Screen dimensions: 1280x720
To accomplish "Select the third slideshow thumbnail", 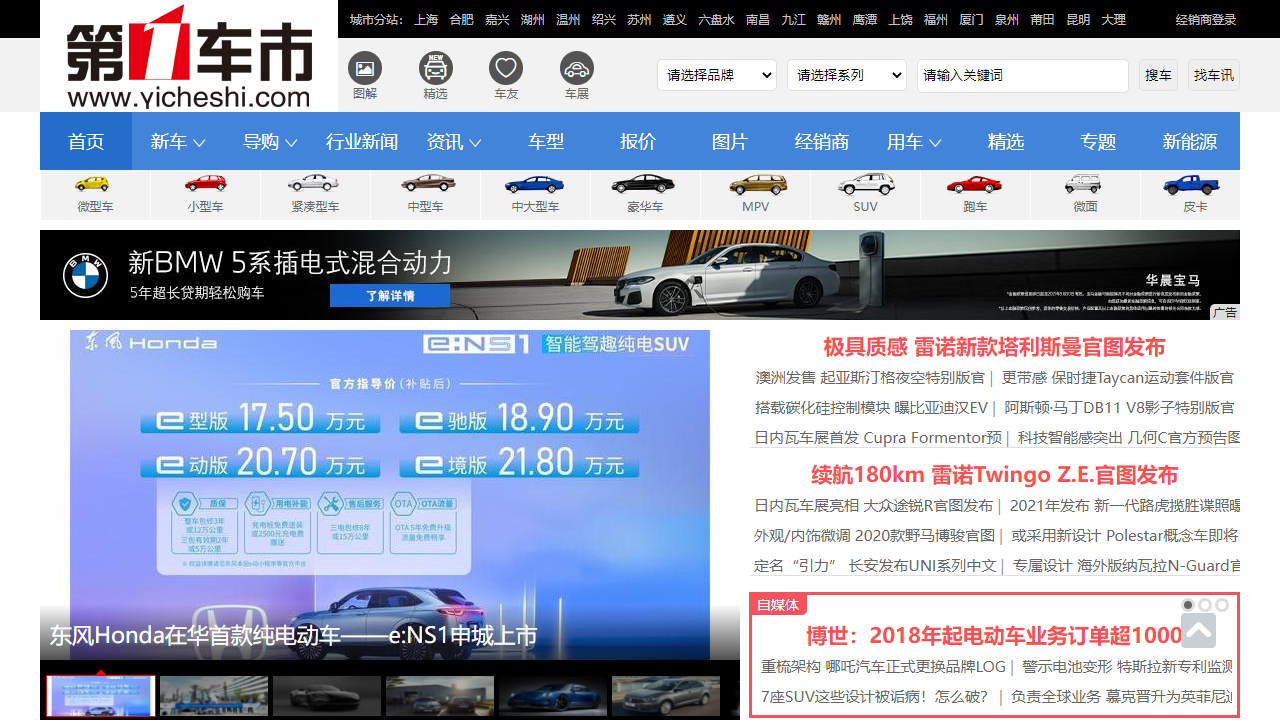I will tap(327, 696).
